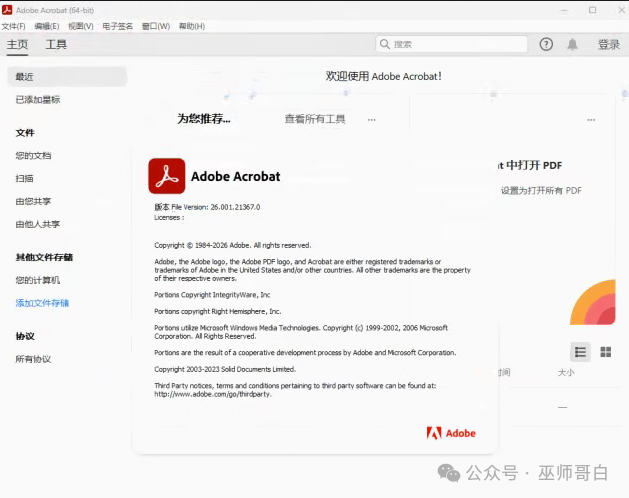Open the 编辑(E) menu
Image resolution: width=629 pixels, height=498 pixels.
coord(47,26)
